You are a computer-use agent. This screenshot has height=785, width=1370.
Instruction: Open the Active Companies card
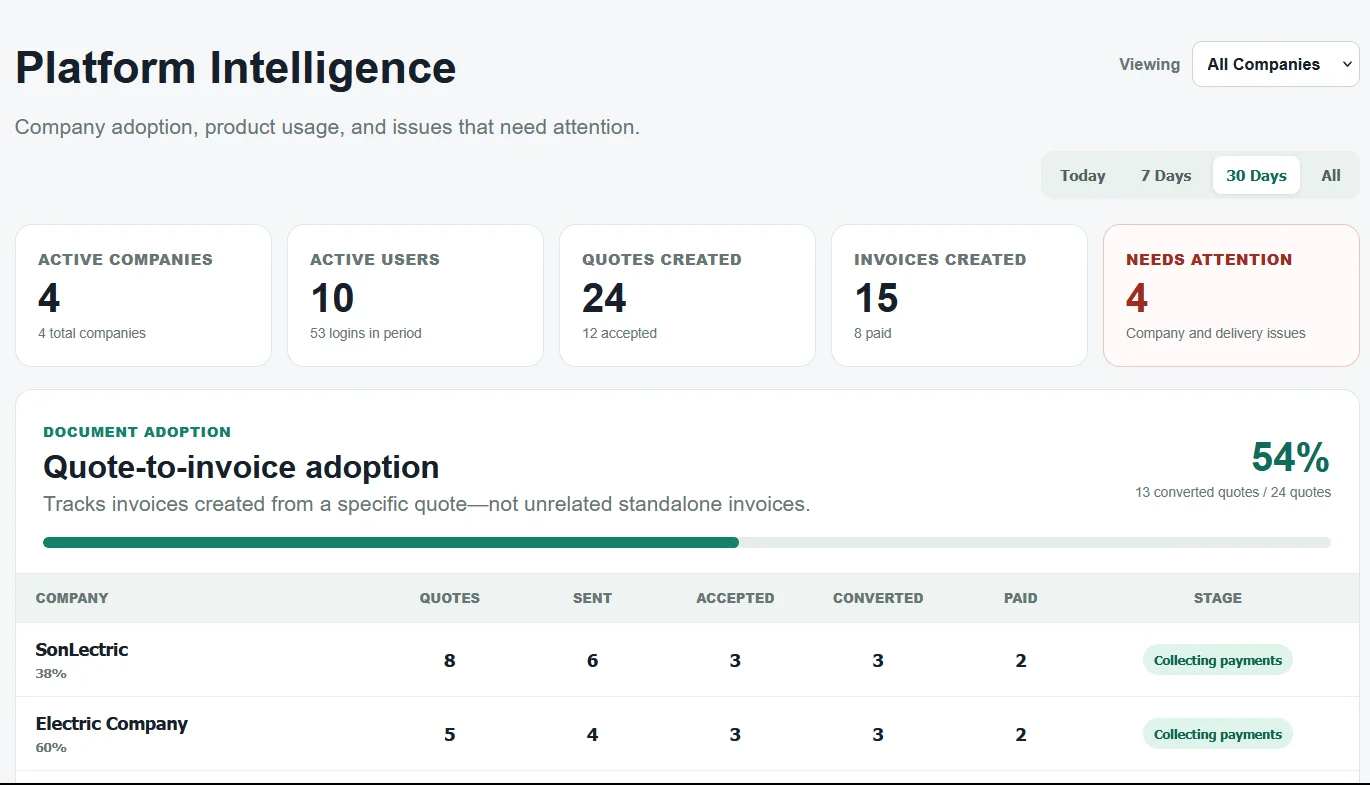[143, 295]
